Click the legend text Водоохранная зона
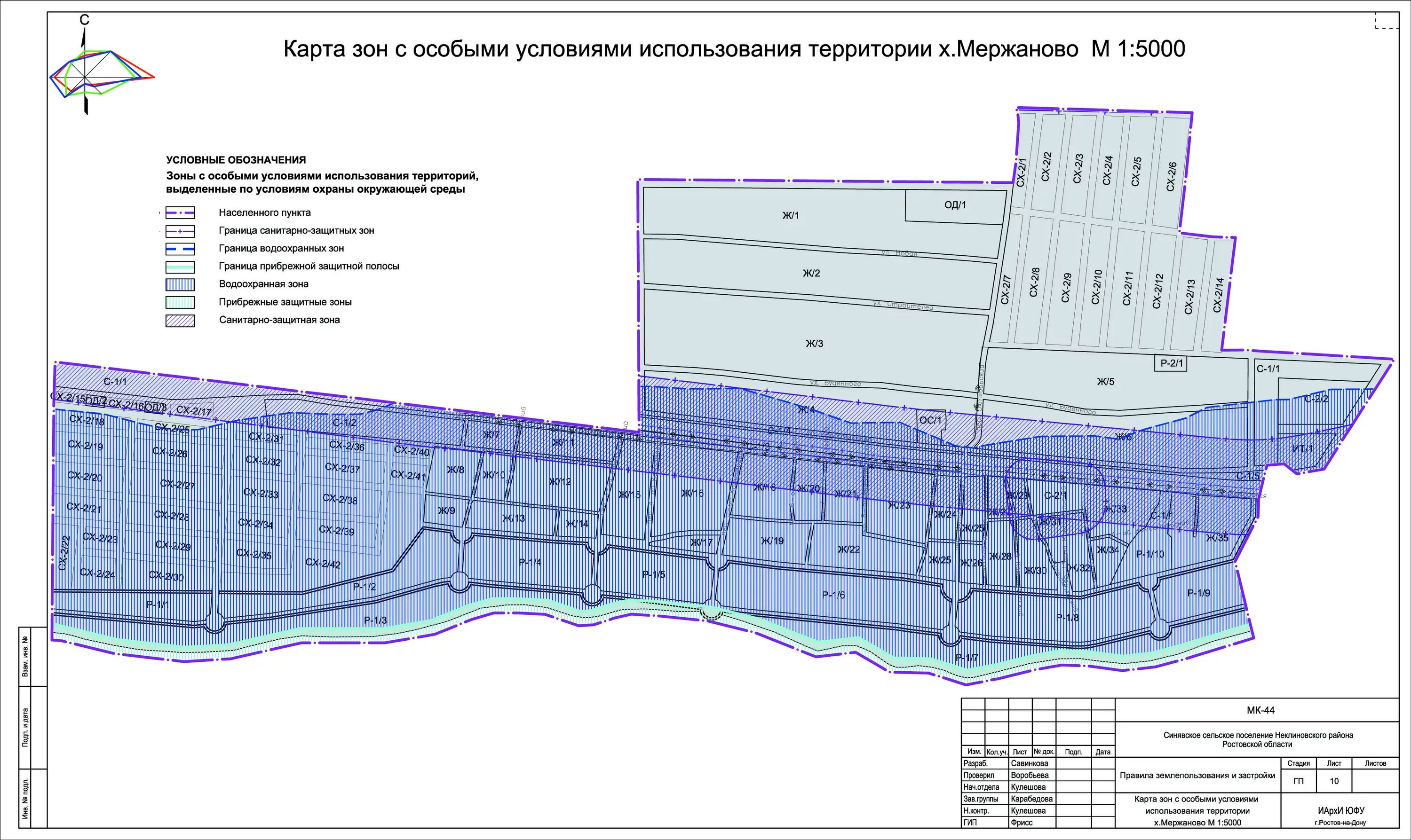Viewport: 1411px width, 840px height. 265,284
